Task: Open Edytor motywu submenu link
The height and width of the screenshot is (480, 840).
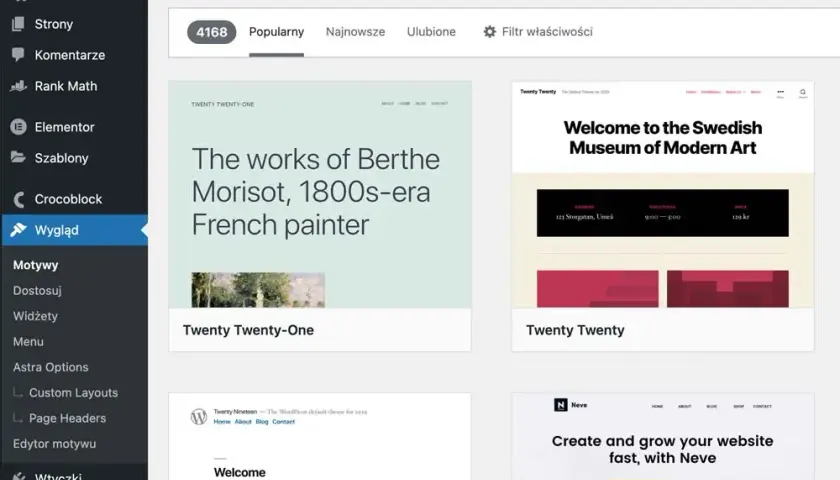Action: click(55, 444)
